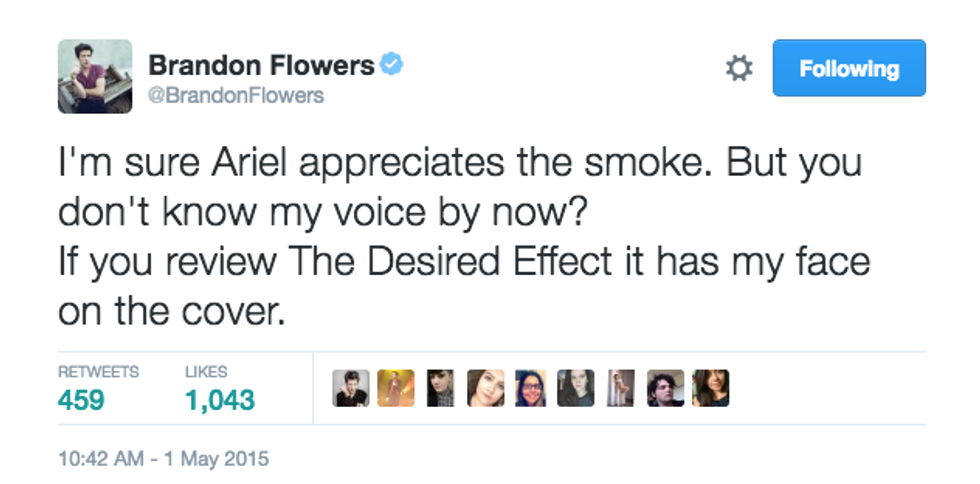Click the sixth liker avatar in the row
Viewport: 980px width, 484px height.
[x=576, y=388]
